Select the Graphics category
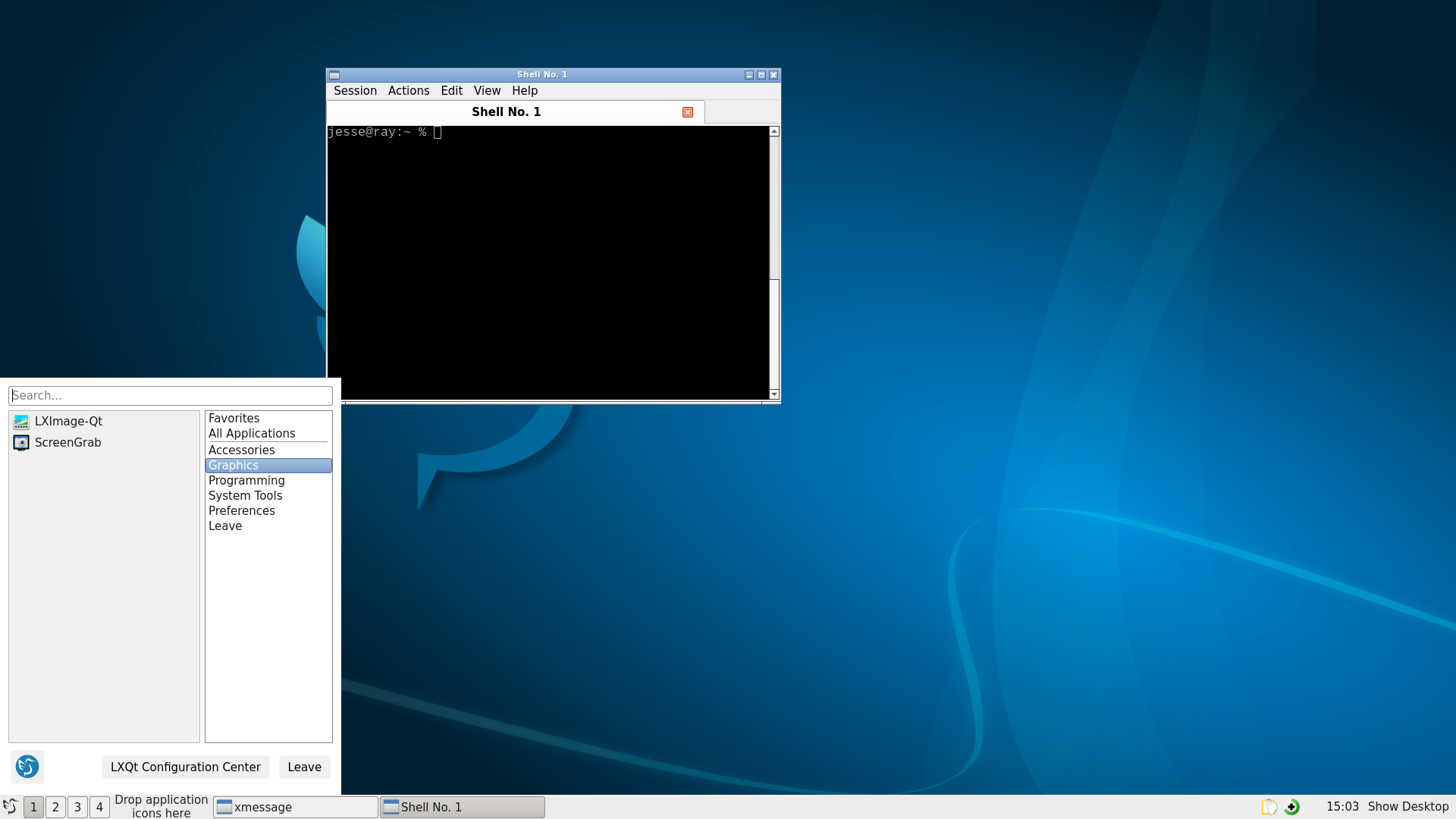Image resolution: width=1456 pixels, height=819 pixels. pos(268,466)
